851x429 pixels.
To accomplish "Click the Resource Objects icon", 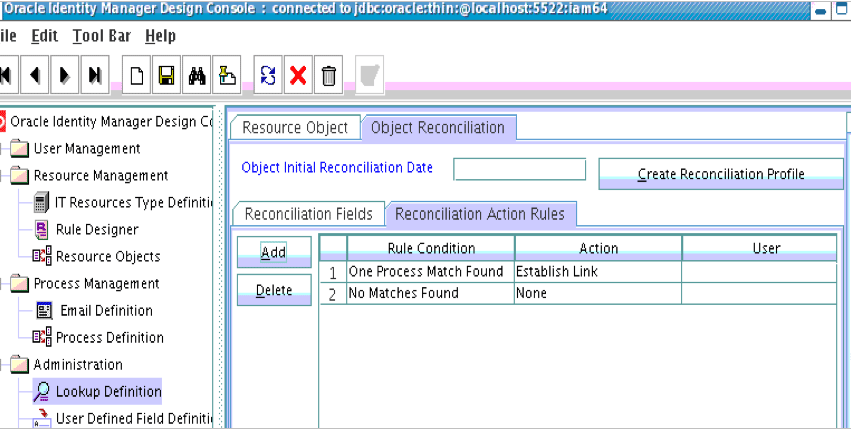I will (x=42, y=256).
